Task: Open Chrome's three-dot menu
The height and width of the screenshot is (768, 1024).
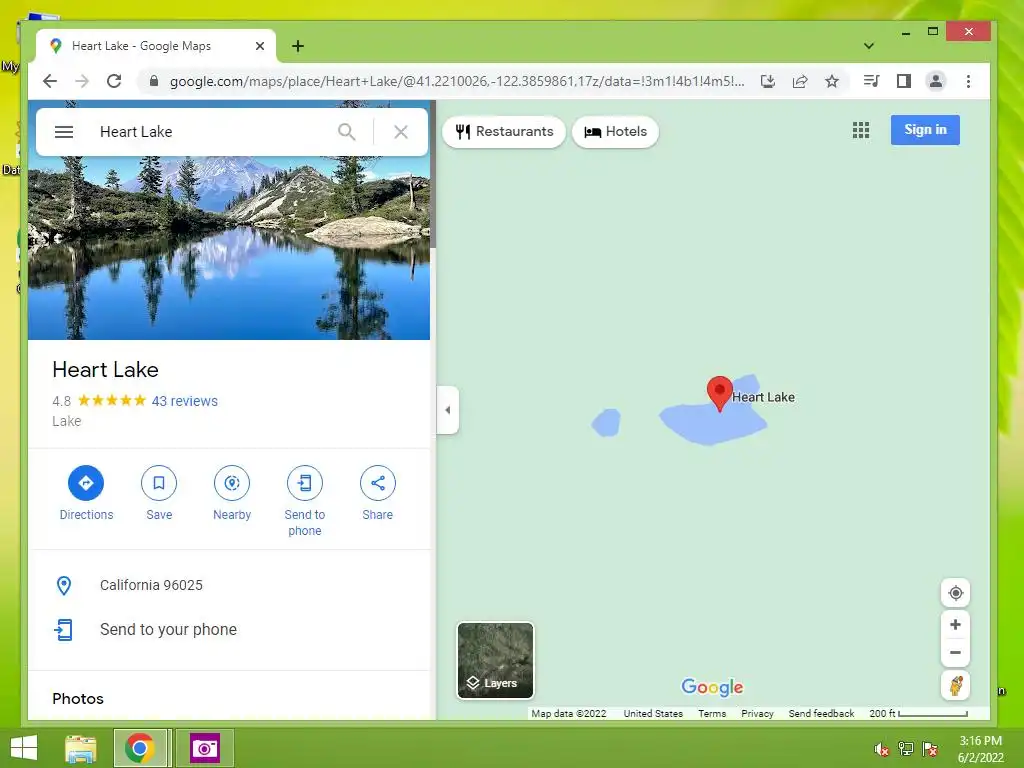Action: (x=968, y=81)
